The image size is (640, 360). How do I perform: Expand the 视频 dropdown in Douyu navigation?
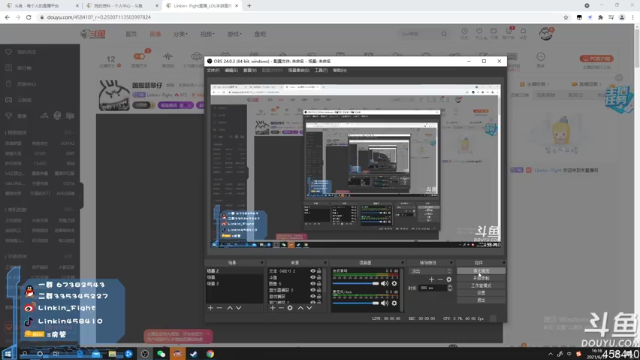[x=207, y=34]
